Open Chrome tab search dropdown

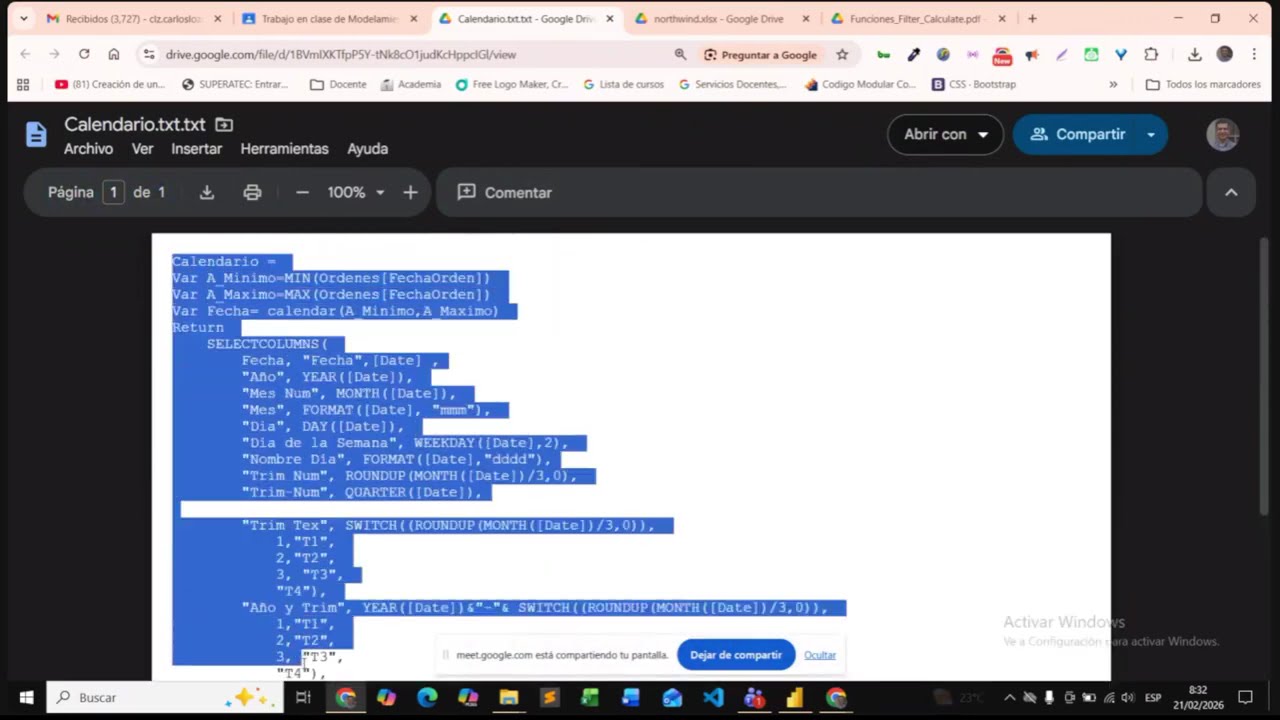point(23,18)
